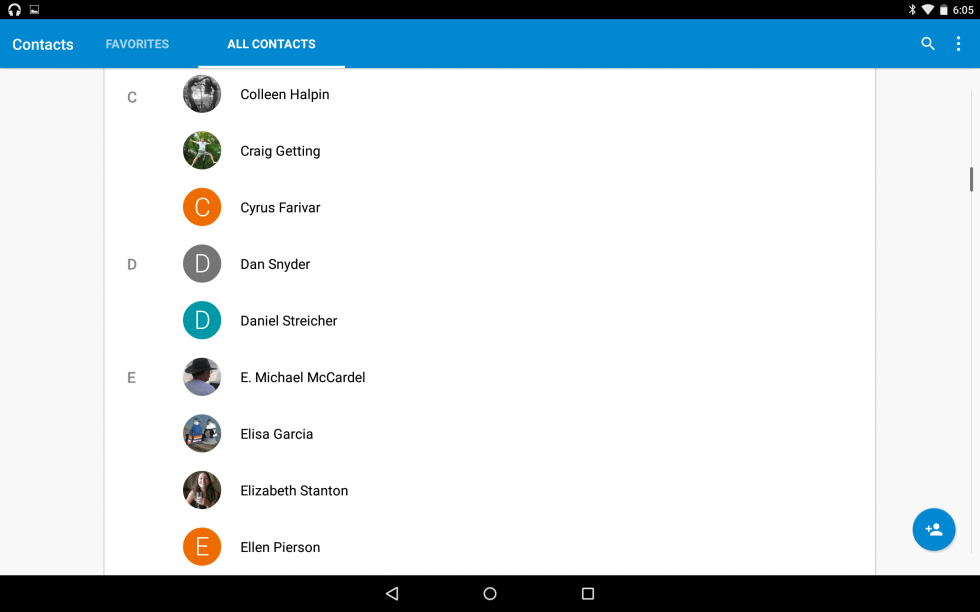This screenshot has height=612, width=980.
Task: Click E. Michael McCardel's photo
Action: coord(202,377)
